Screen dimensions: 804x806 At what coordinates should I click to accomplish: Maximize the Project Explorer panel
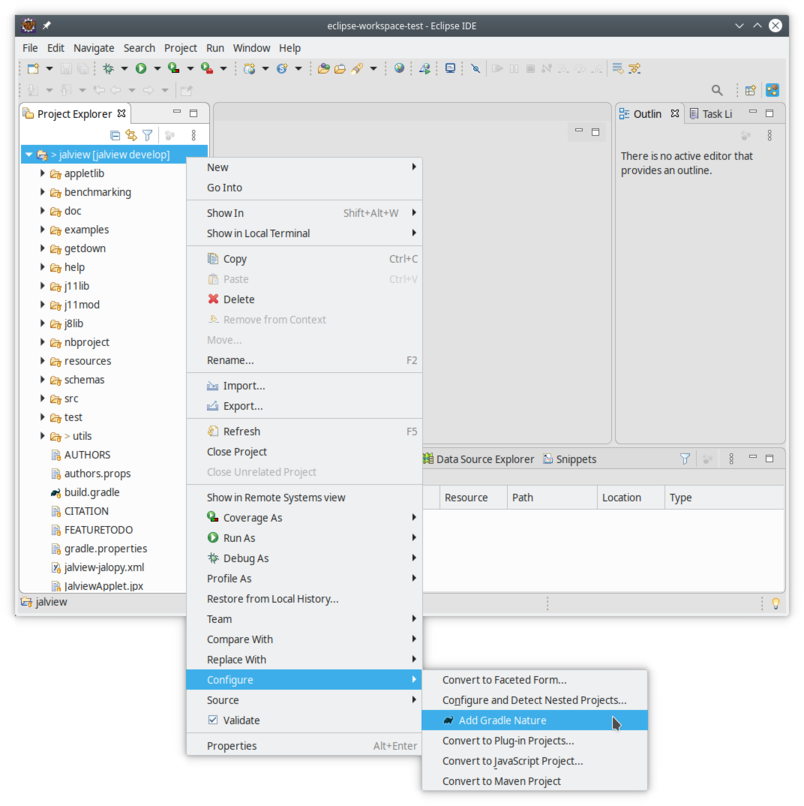pyautogui.click(x=193, y=113)
